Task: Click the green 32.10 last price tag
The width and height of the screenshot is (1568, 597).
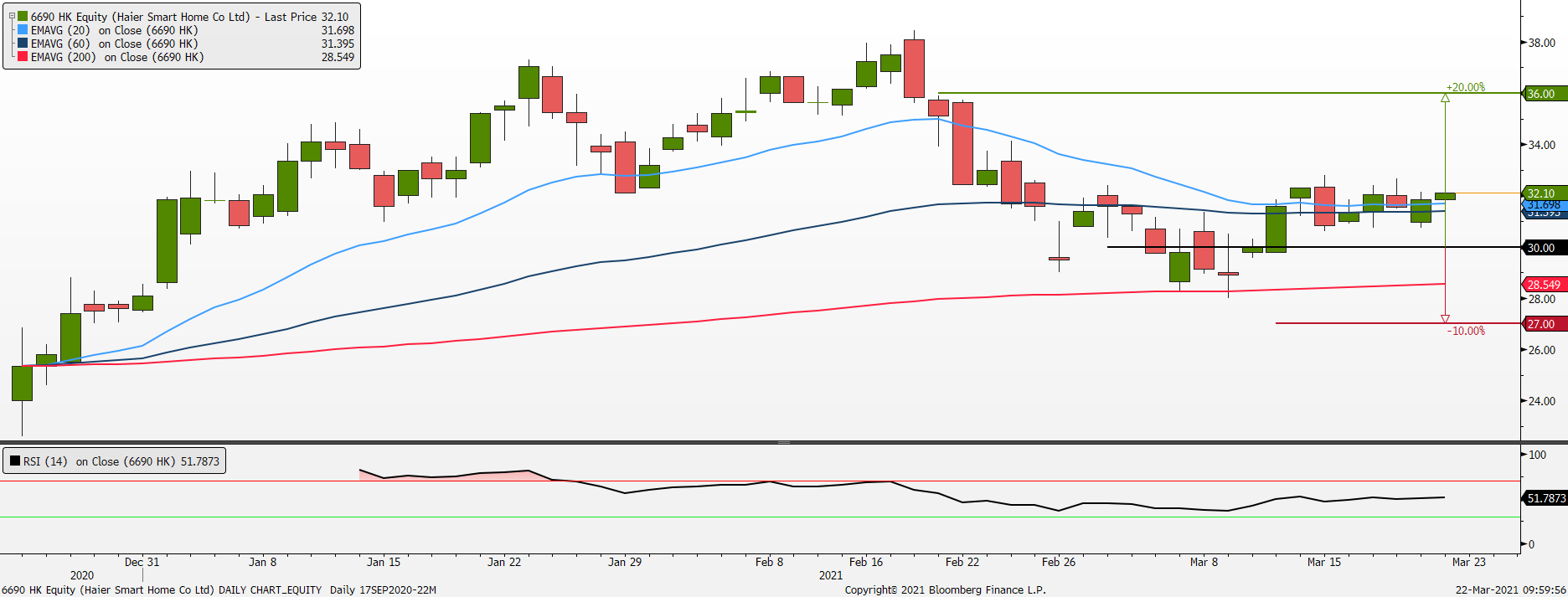Action: [x=1544, y=193]
